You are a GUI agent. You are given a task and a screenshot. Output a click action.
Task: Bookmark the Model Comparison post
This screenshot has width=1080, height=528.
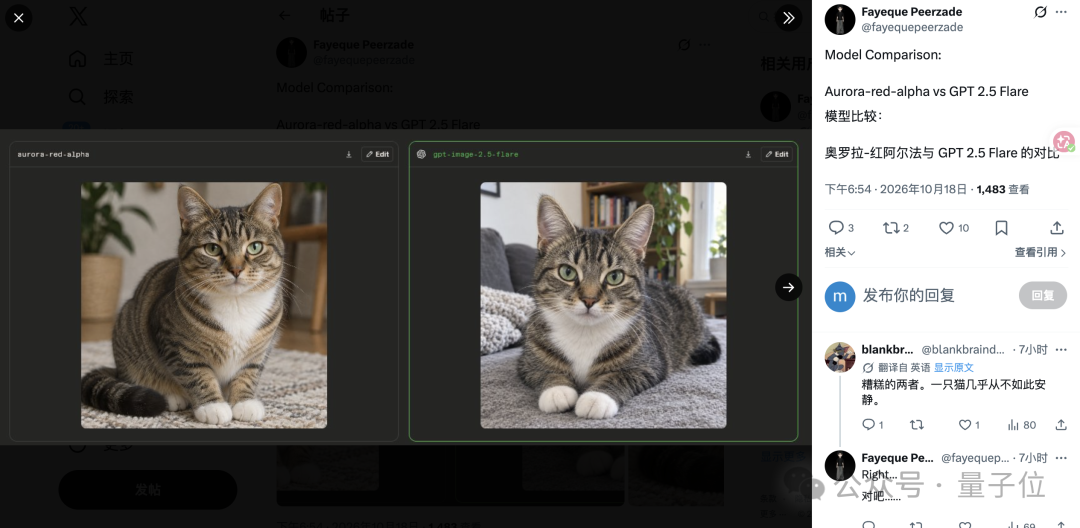tap(1002, 228)
